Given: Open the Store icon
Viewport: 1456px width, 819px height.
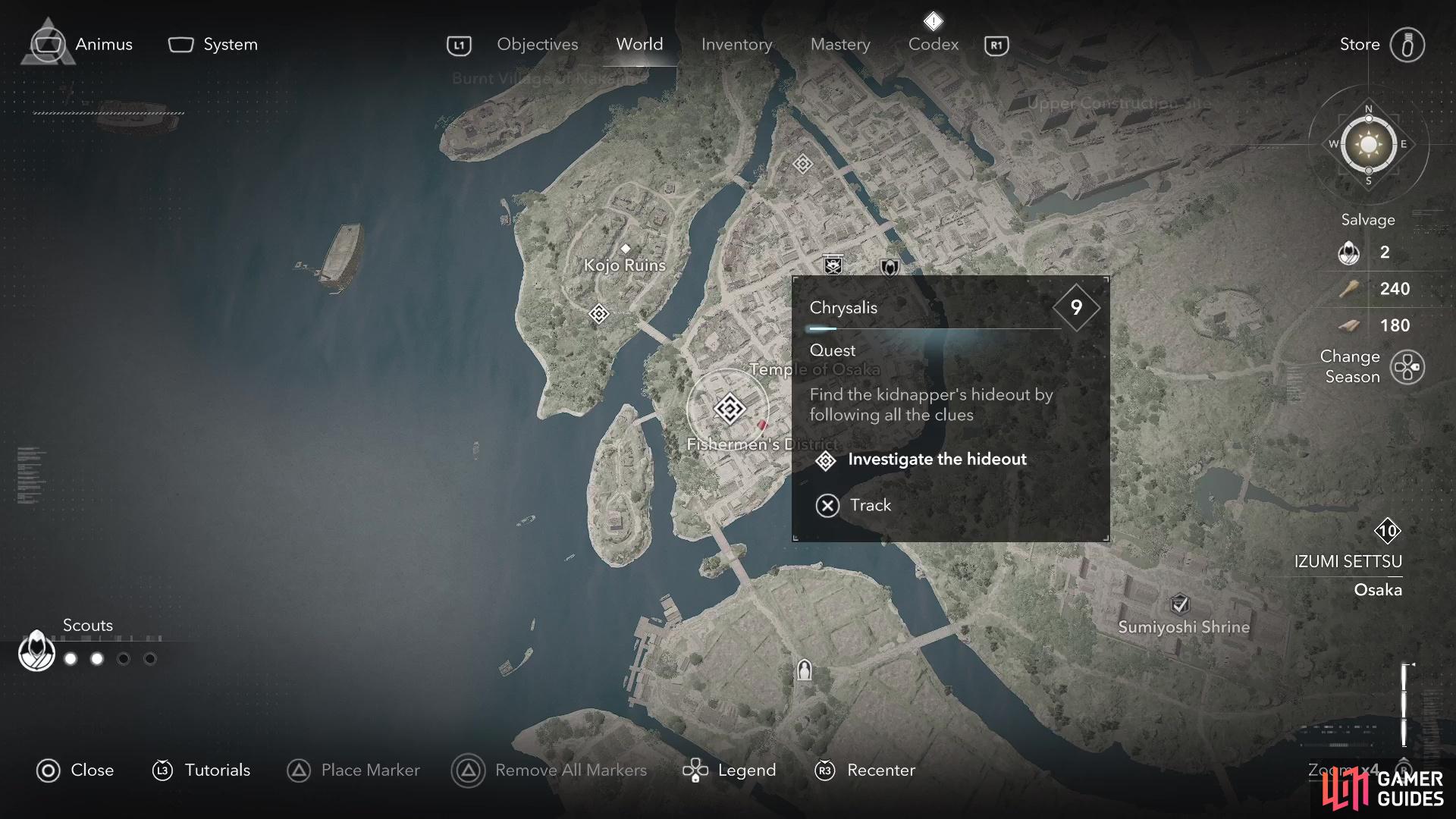Looking at the screenshot, I should [1407, 45].
